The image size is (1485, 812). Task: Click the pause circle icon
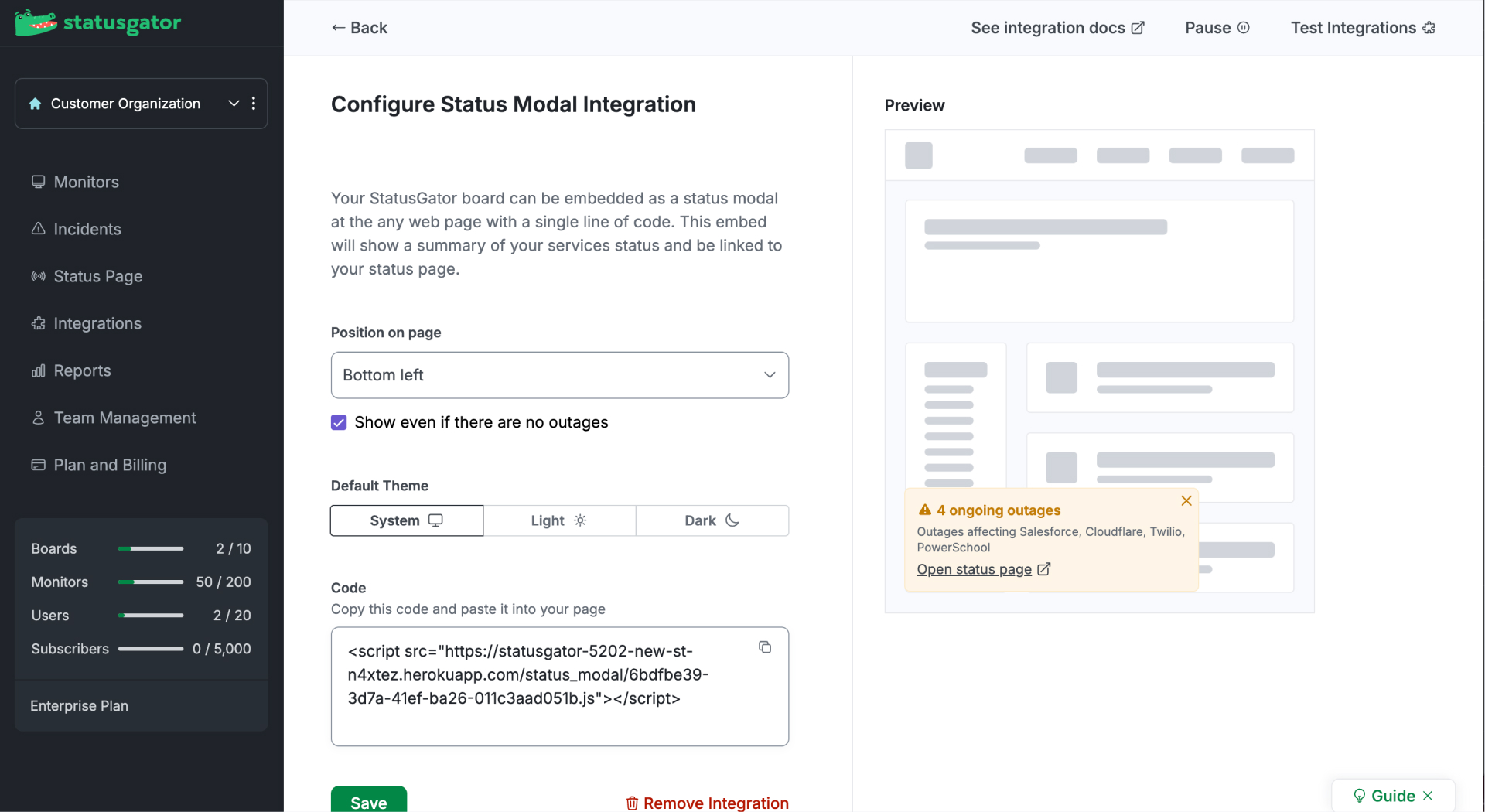tap(1244, 28)
